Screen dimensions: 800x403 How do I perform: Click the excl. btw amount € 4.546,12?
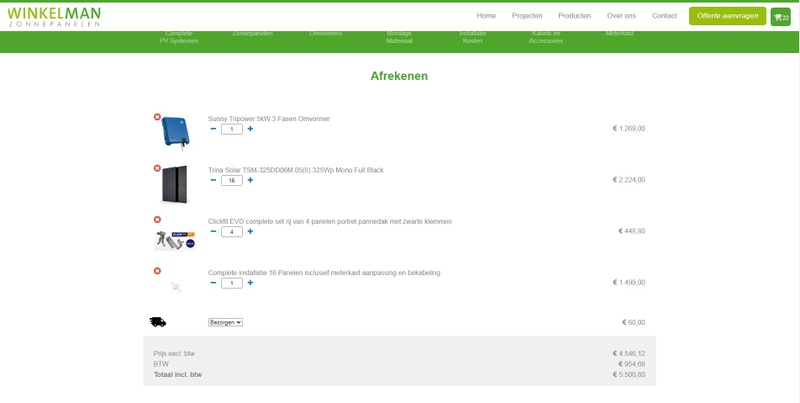click(629, 354)
